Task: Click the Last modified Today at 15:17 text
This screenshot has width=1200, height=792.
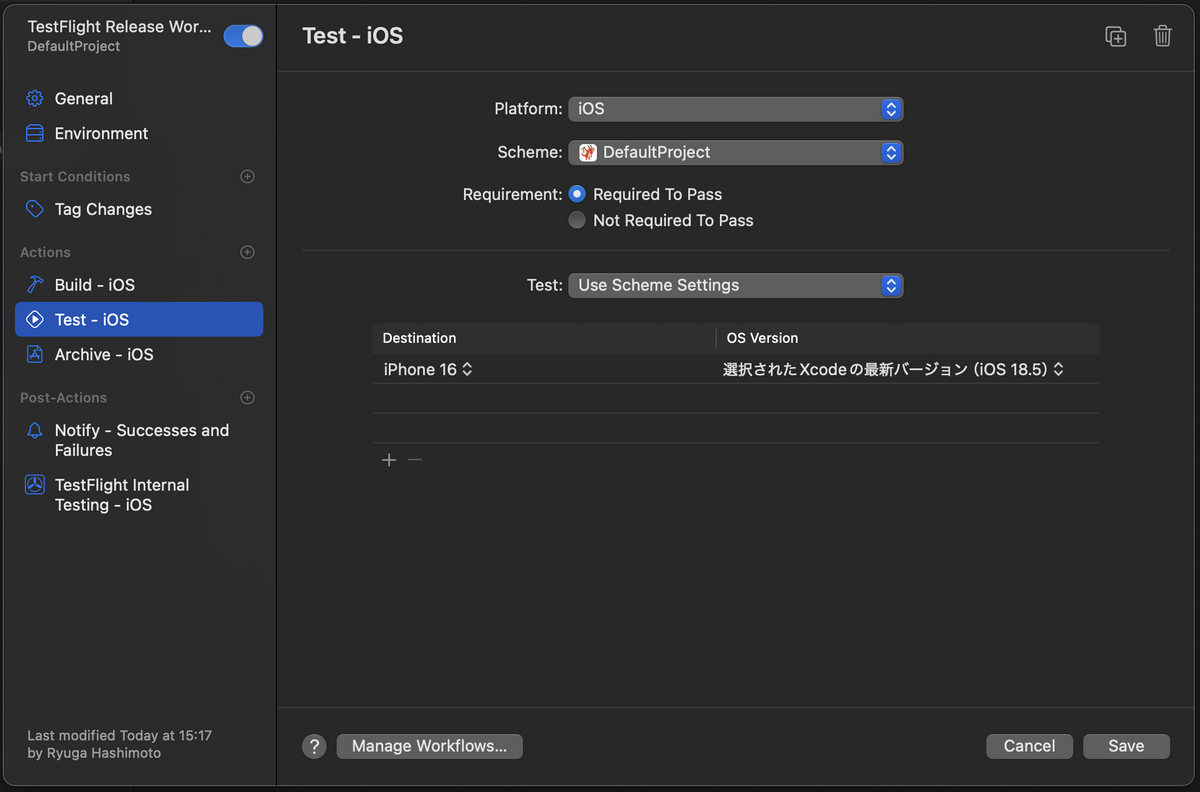Action: pos(120,736)
